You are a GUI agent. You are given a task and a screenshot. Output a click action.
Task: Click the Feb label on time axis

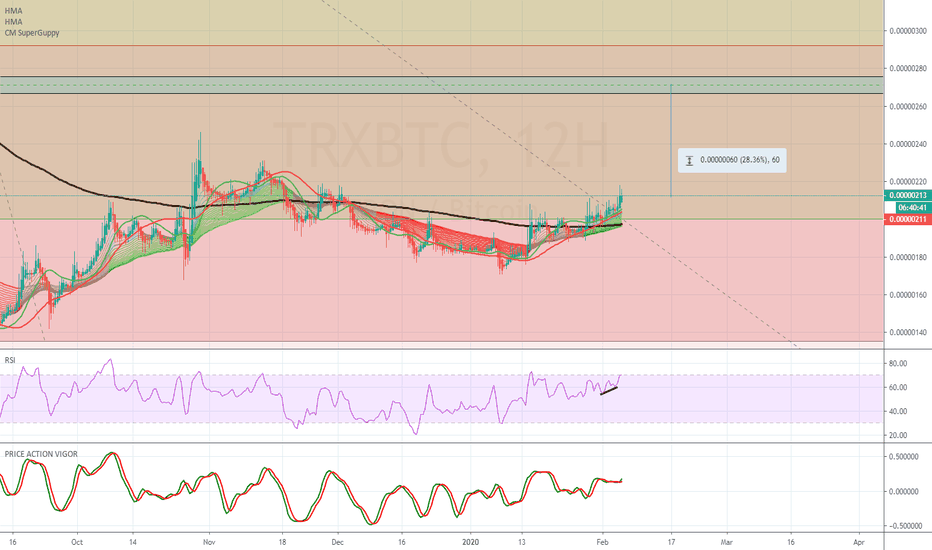602,542
